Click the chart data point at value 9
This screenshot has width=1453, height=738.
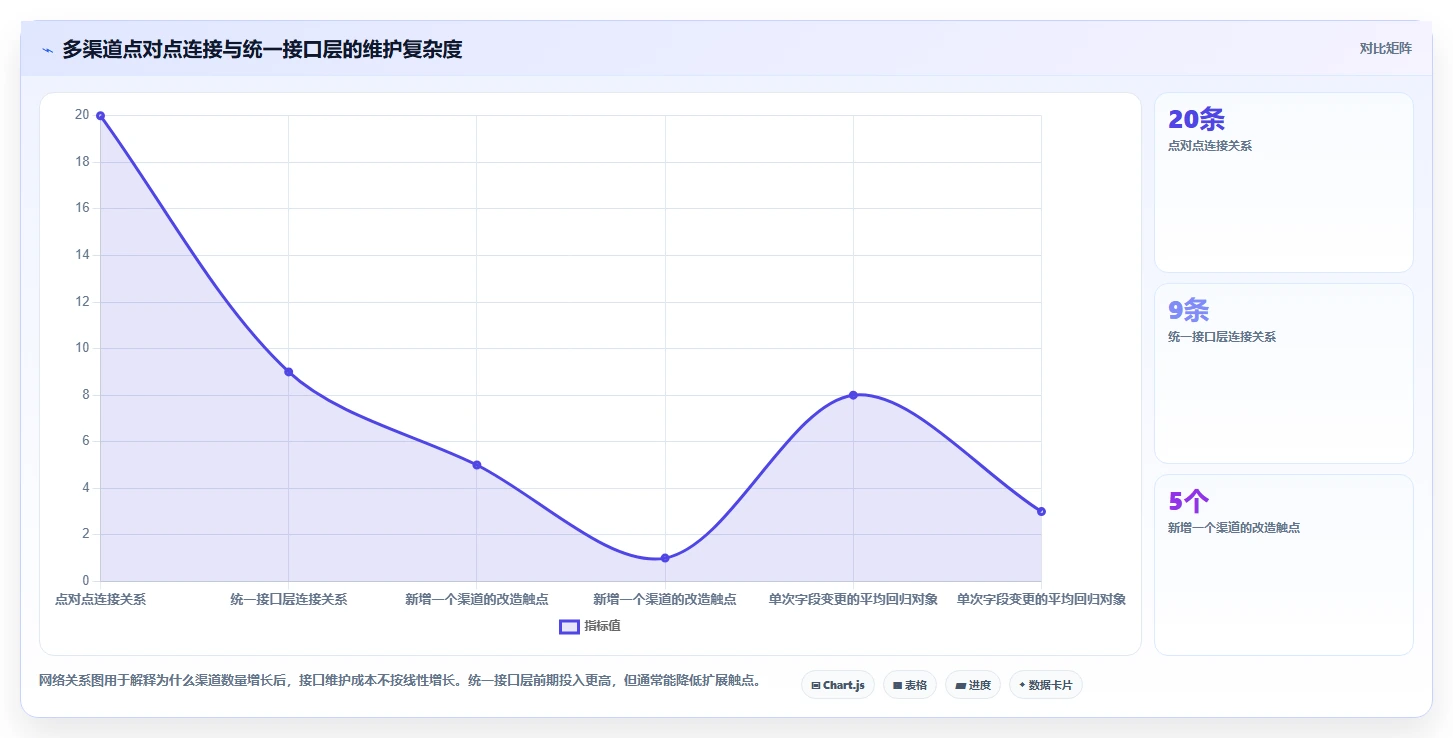288,372
